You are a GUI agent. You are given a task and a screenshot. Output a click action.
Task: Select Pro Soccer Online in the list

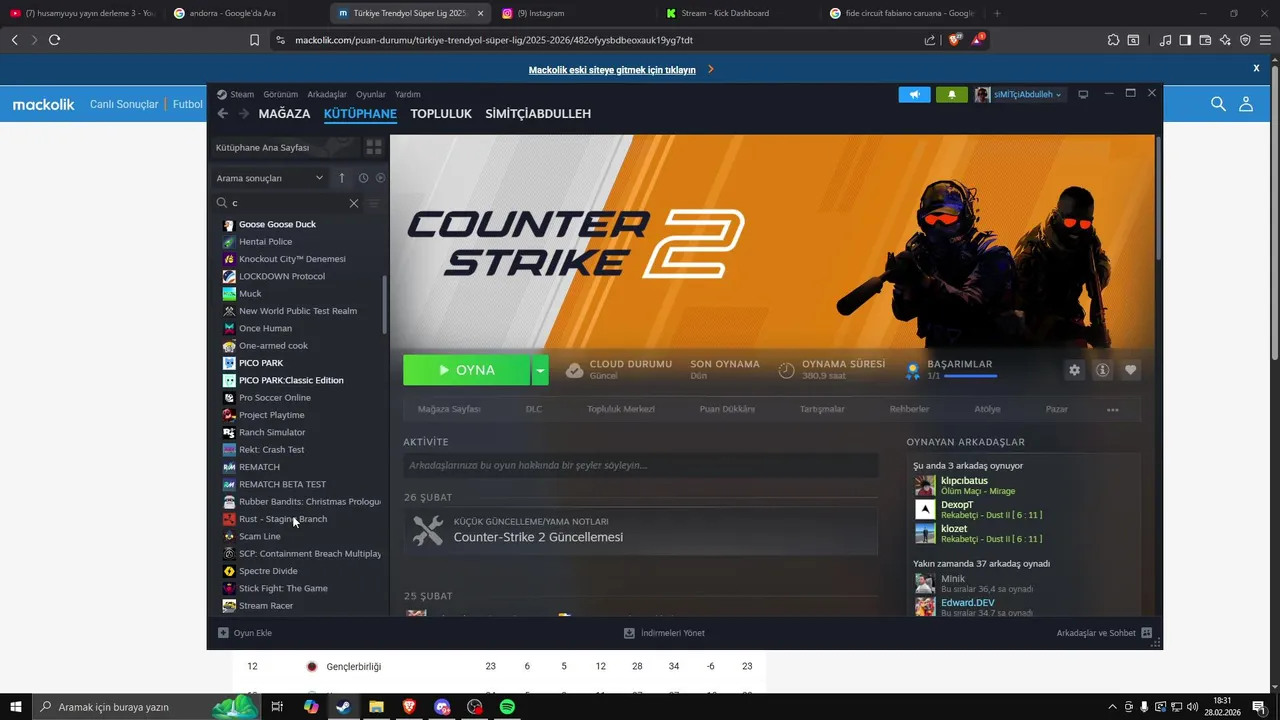(x=275, y=398)
